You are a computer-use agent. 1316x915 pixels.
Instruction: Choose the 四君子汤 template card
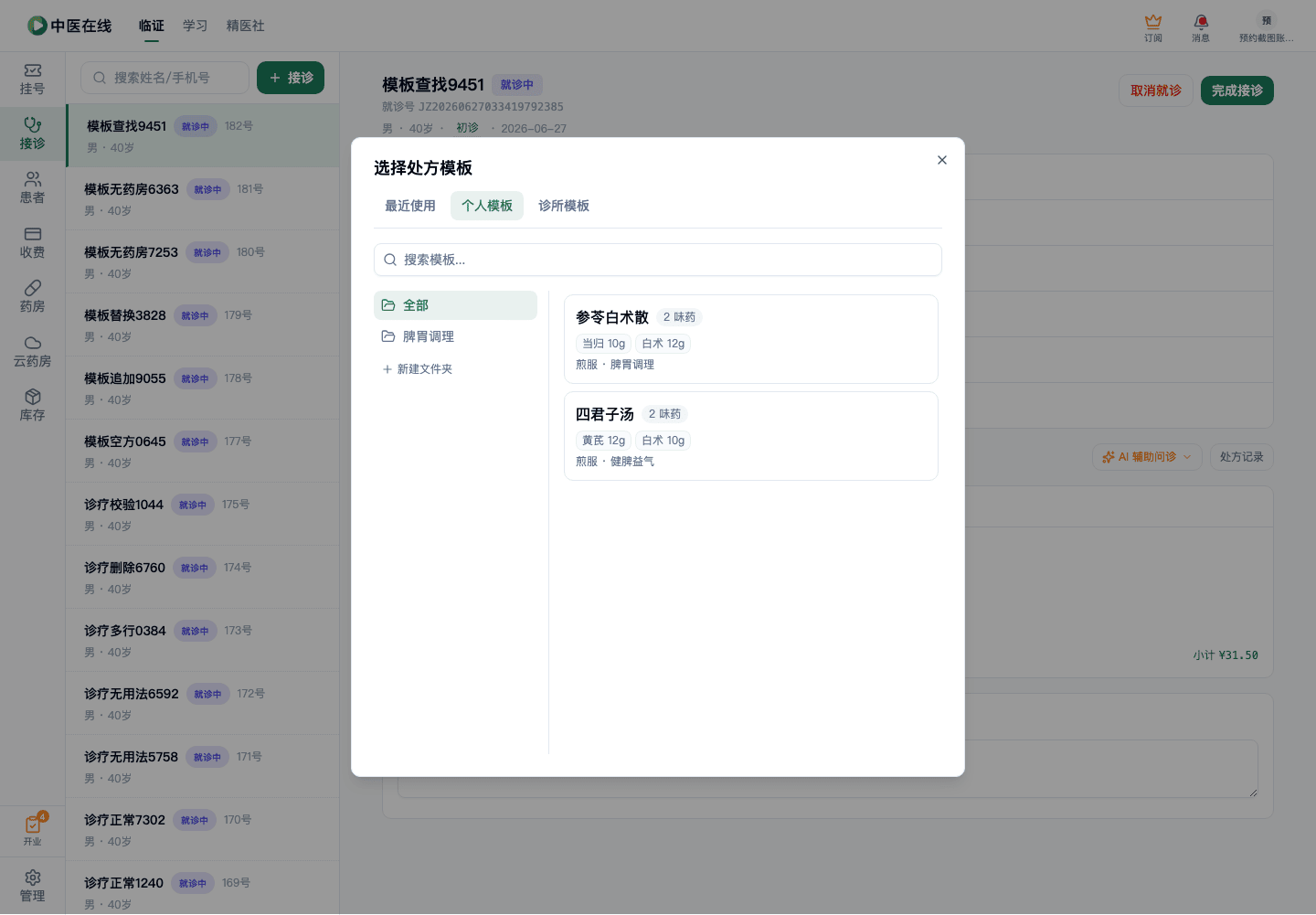coord(751,436)
